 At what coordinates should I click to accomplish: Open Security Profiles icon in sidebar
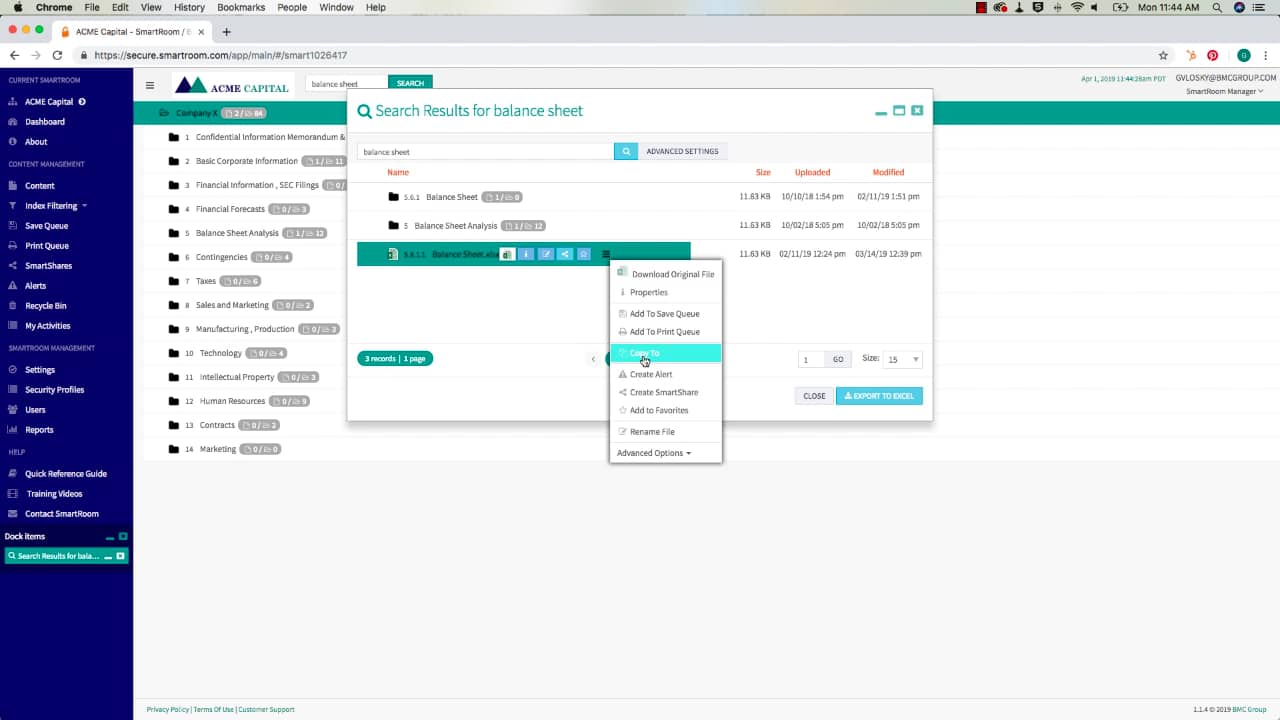tap(13, 390)
